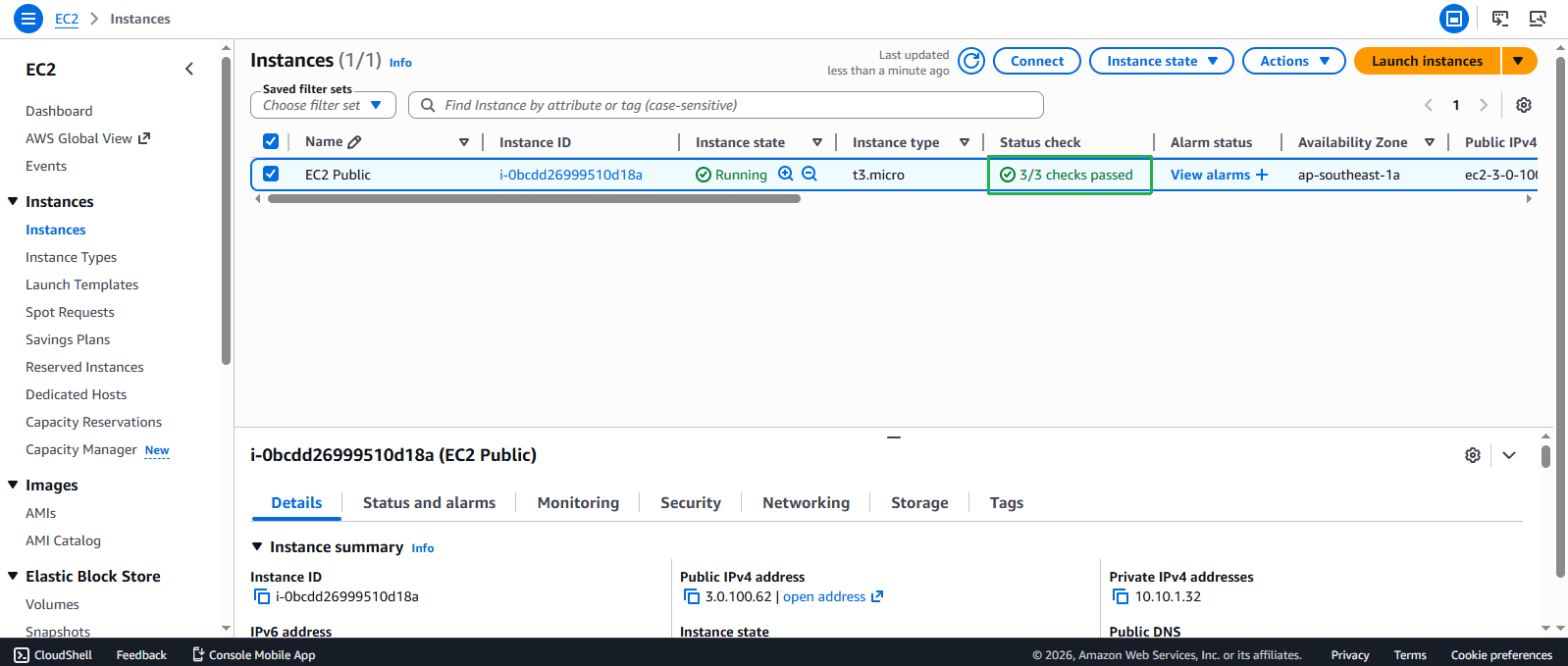The width and height of the screenshot is (1568, 666).
Task: Open table preferences gear icon
Action: (1524, 105)
